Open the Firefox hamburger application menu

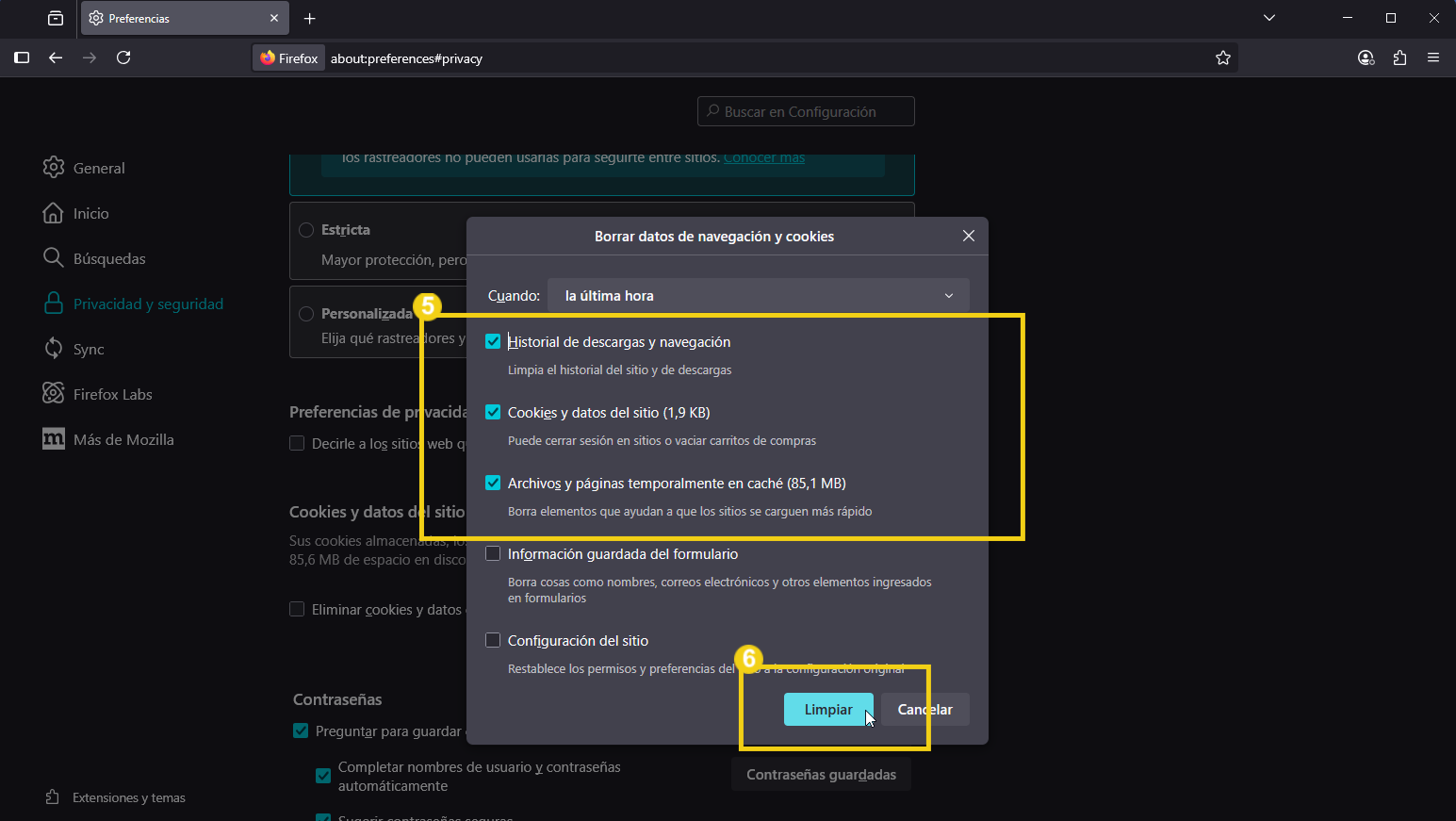point(1433,57)
